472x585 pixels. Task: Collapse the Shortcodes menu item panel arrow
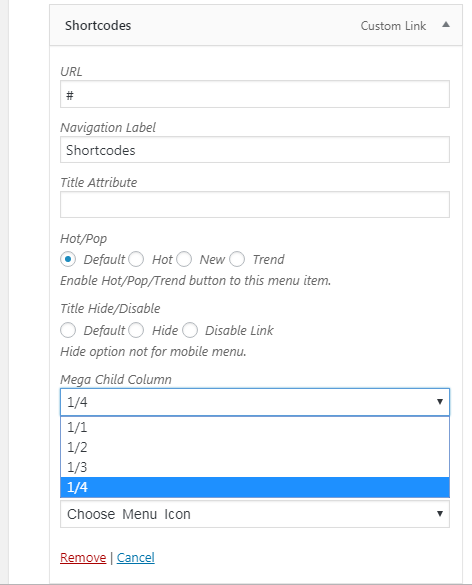click(x=446, y=25)
